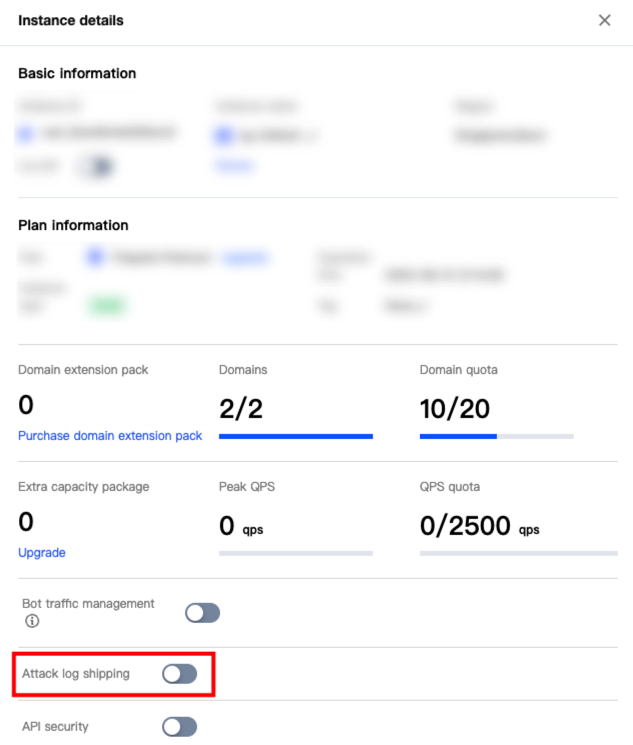Viewport: 633px width, 745px height.
Task: Click the Domain extension pack count
Action: pos(26,405)
